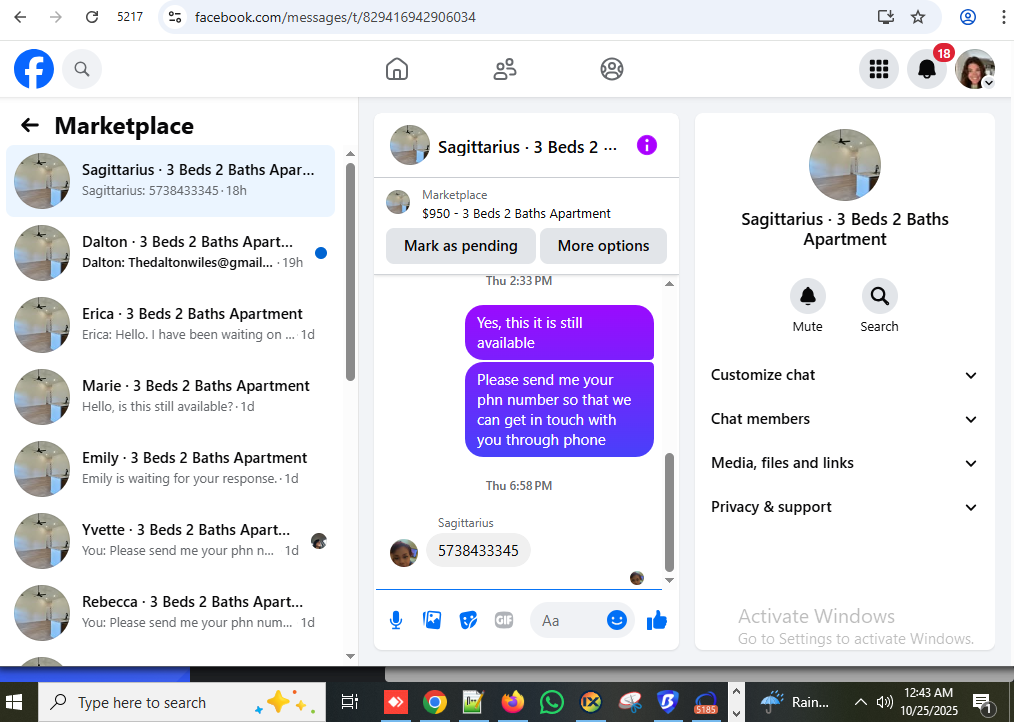
Task: Click the conversation list scrollbar thumb
Action: tap(351, 272)
